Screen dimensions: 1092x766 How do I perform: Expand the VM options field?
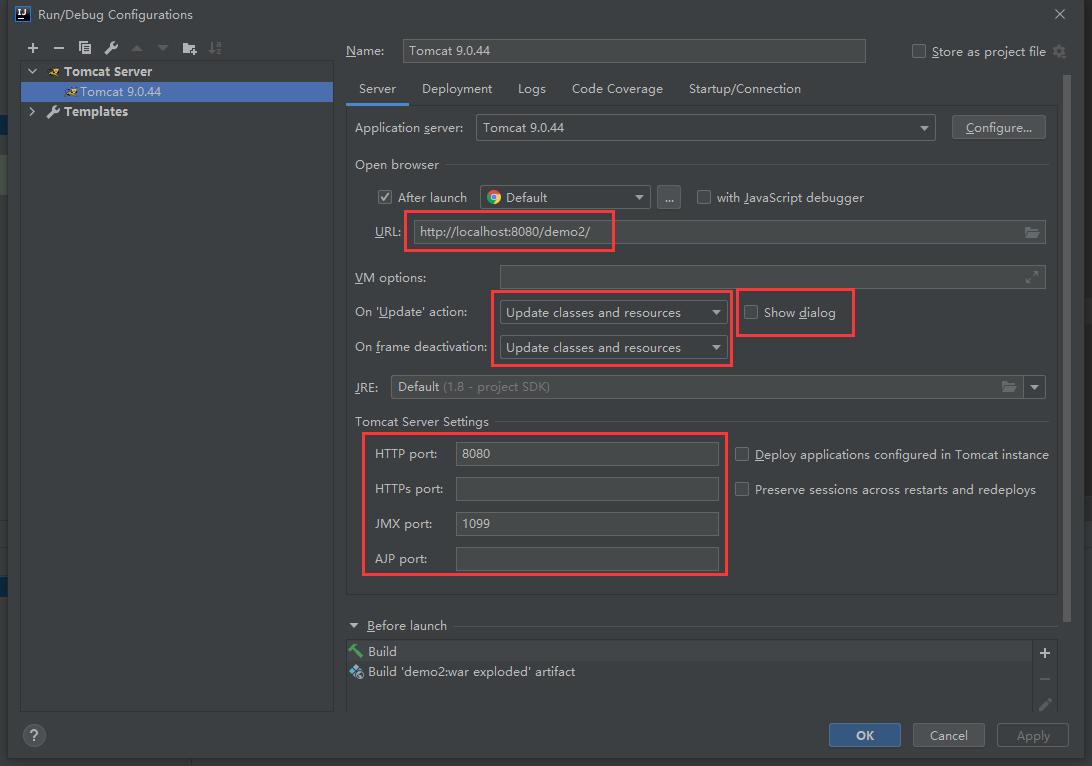coord(1031,277)
